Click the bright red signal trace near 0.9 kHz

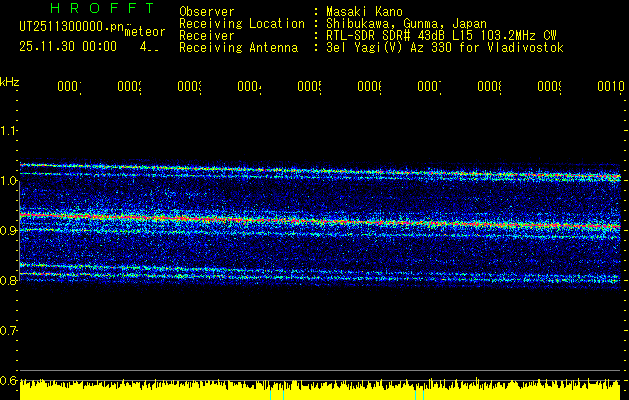point(200,217)
